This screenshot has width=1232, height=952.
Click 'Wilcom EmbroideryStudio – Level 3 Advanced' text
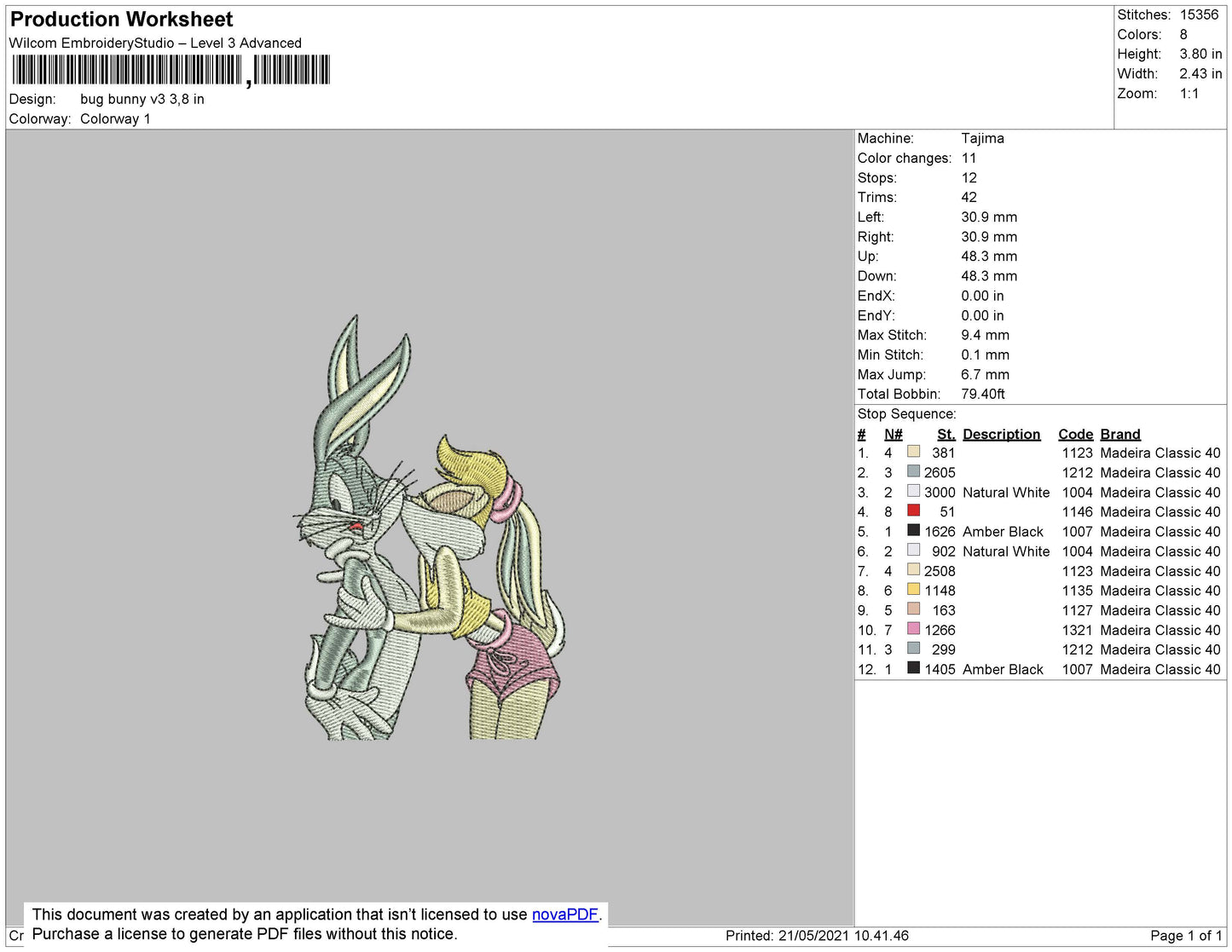click(x=155, y=43)
